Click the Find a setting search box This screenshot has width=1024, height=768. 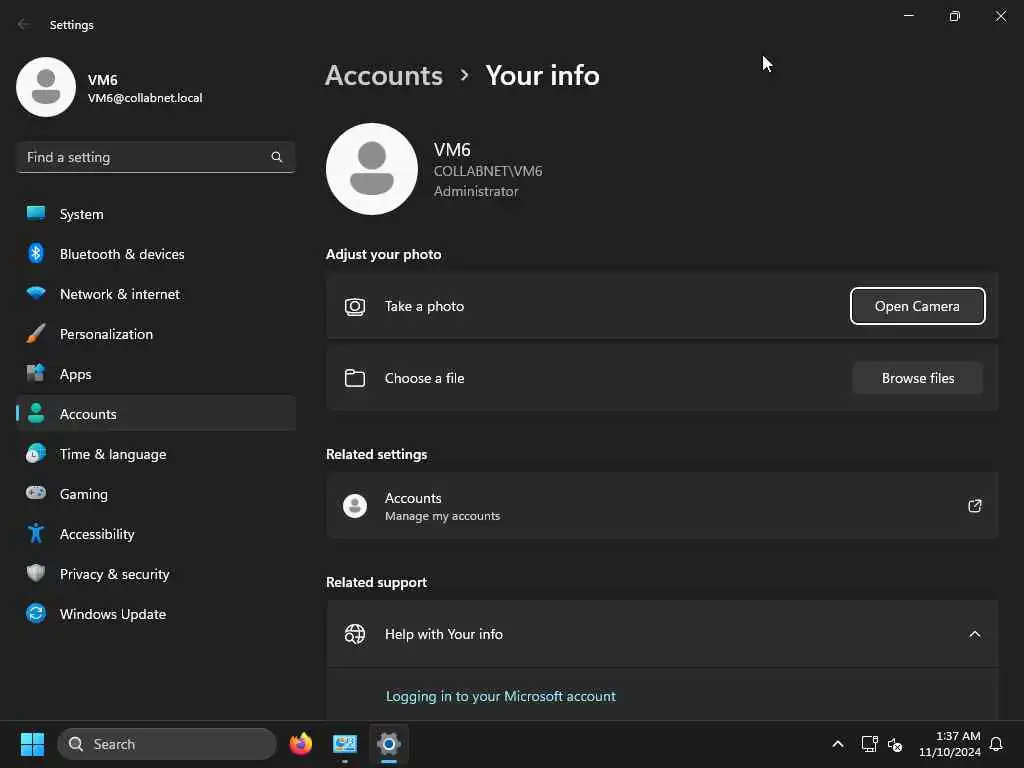[156, 157]
